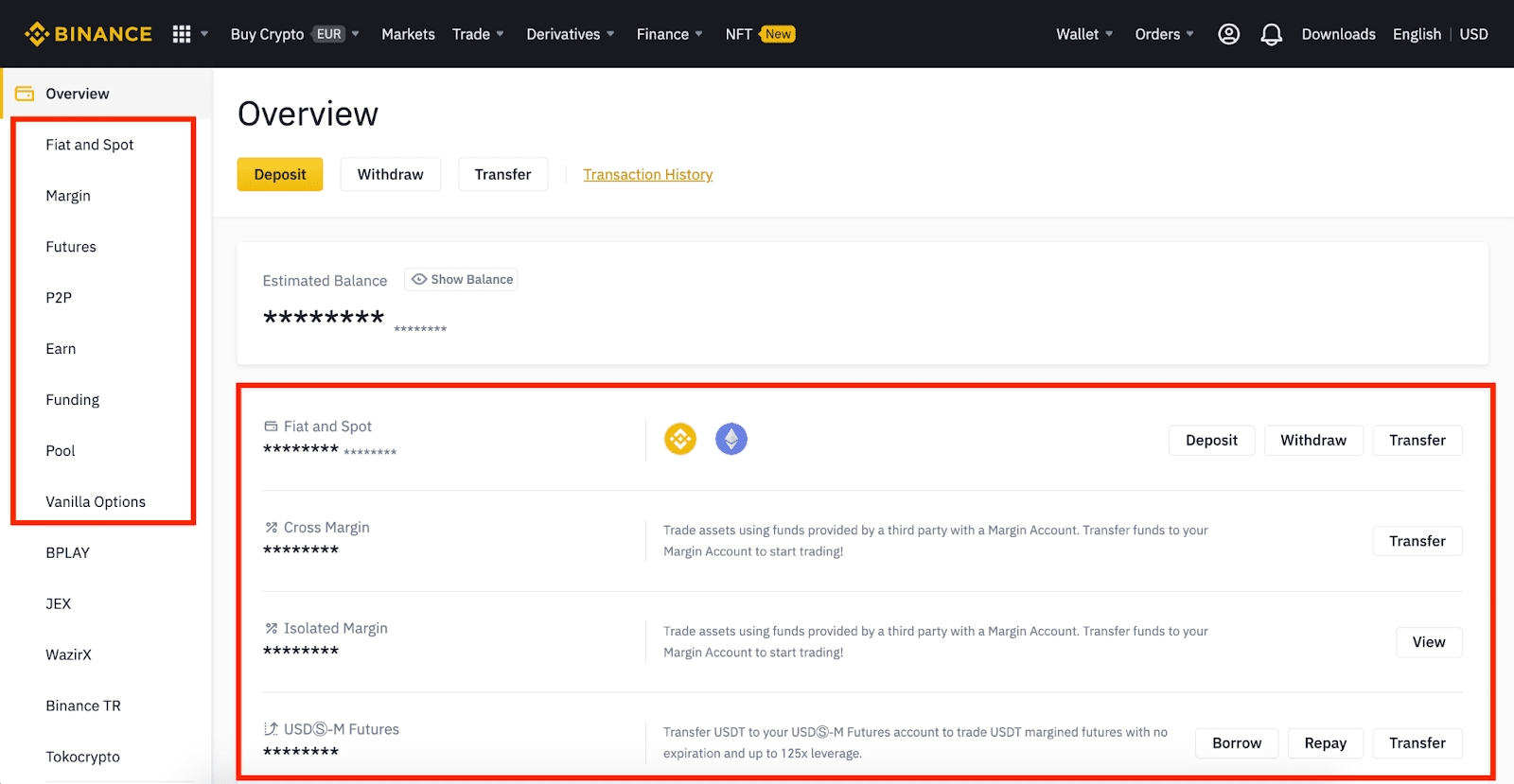Click the wallet icon beside Overview

click(25, 94)
